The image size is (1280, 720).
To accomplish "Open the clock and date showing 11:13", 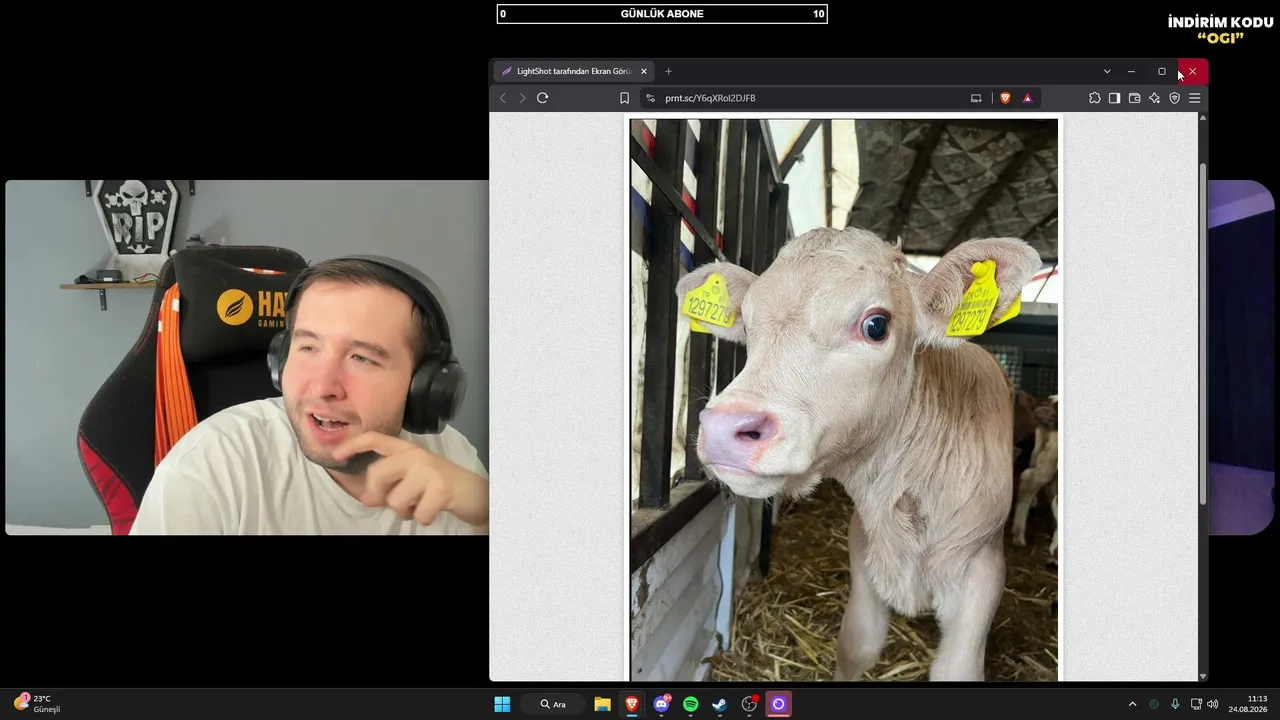I will (1248, 704).
